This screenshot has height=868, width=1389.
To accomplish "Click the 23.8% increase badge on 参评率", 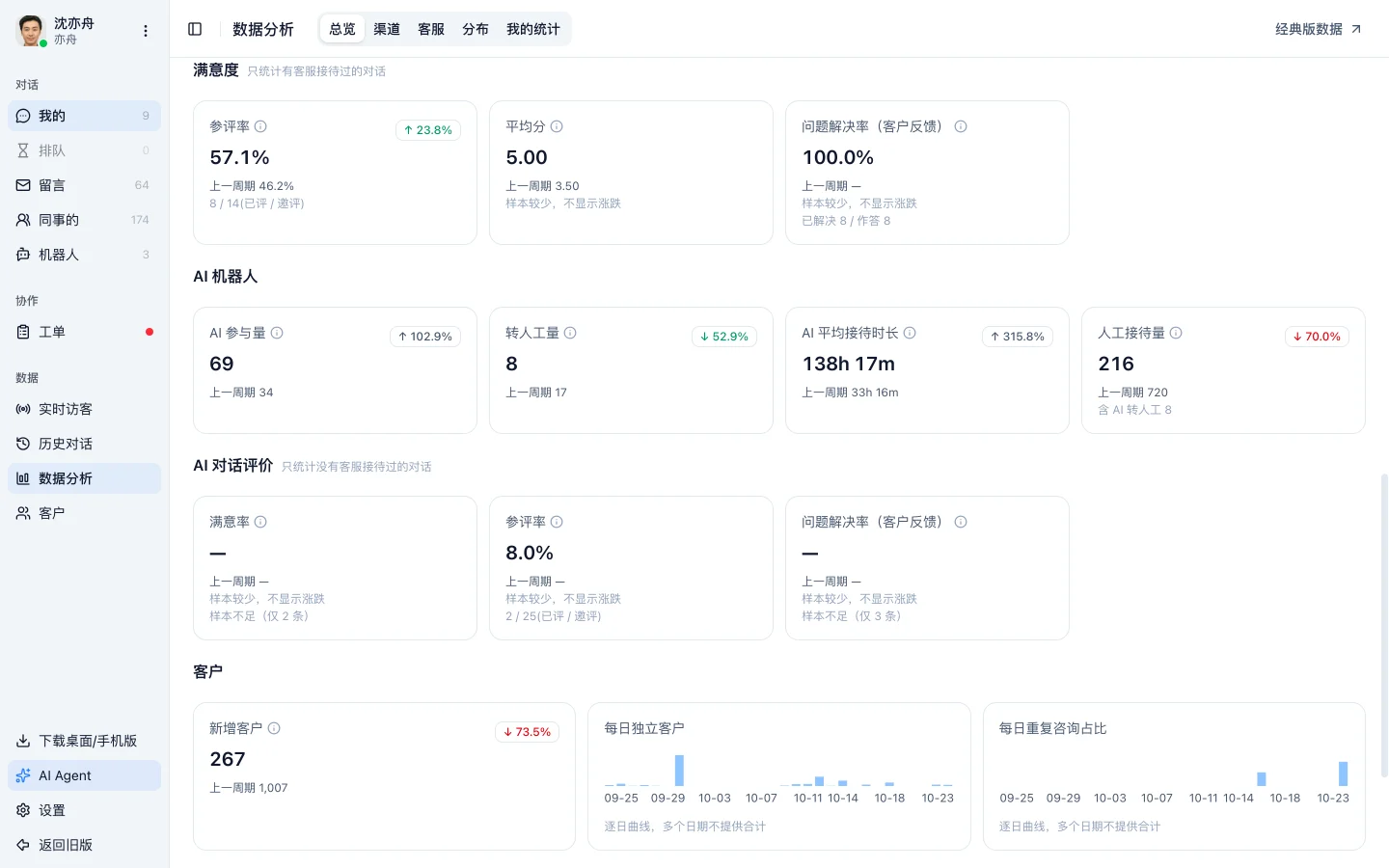I will pos(428,130).
